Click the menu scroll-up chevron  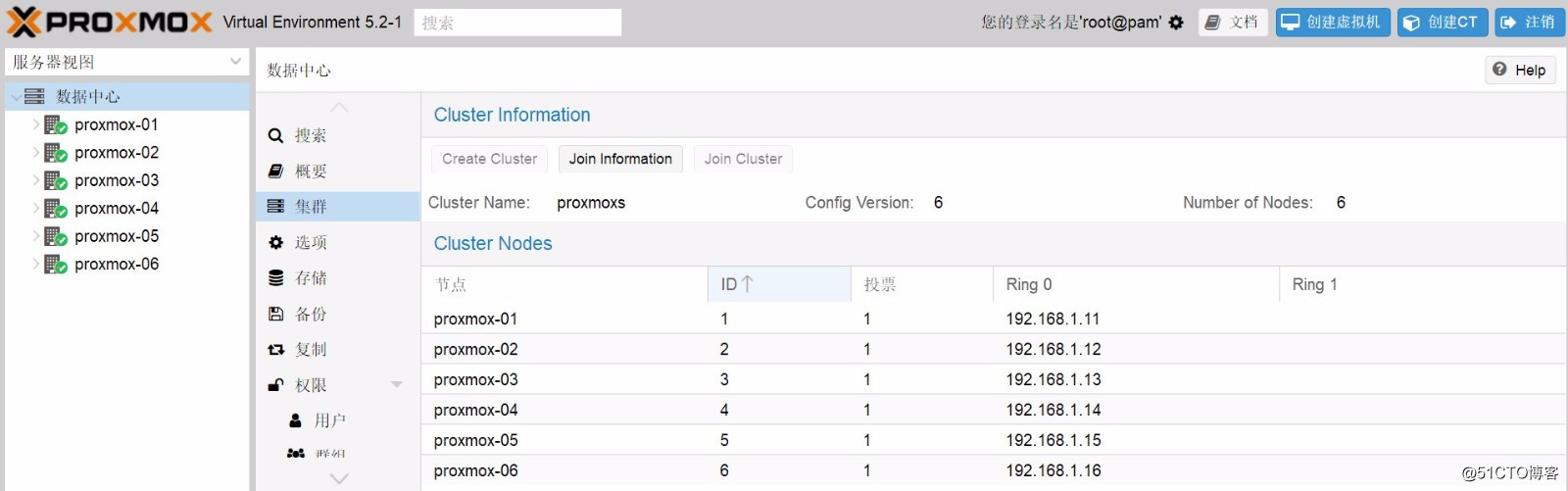click(339, 107)
